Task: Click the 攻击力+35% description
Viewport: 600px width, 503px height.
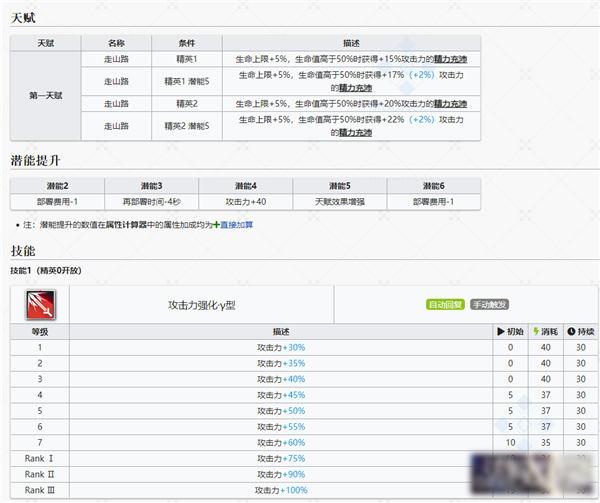Action: pyautogui.click(x=281, y=363)
